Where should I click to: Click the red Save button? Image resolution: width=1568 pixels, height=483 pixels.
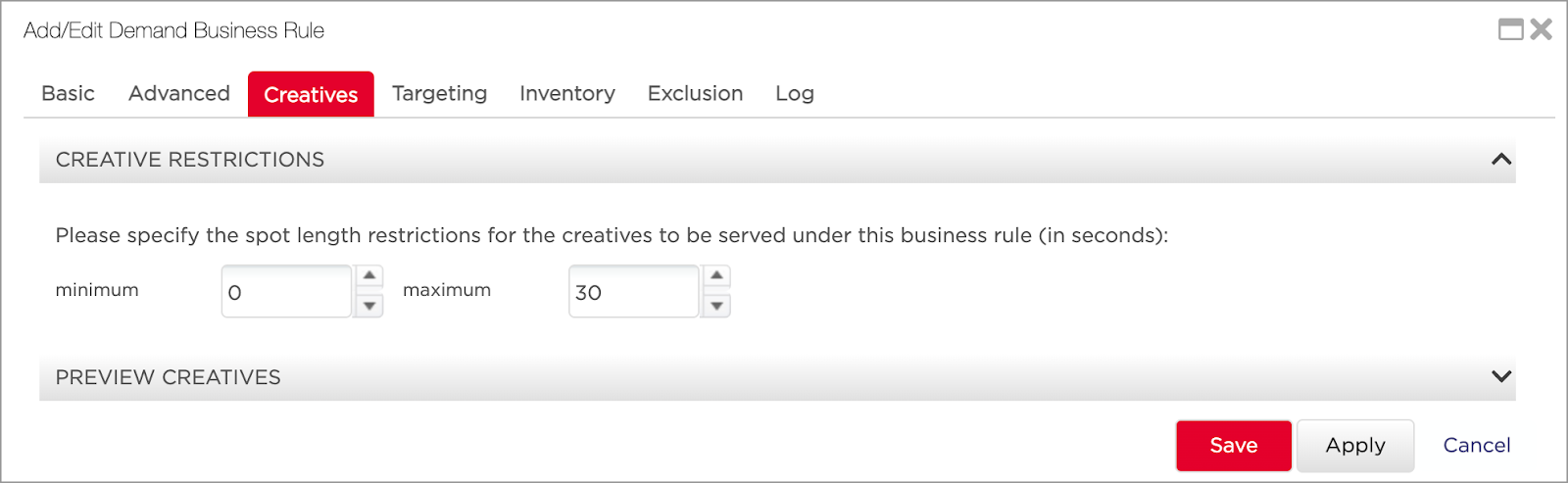pos(1234,446)
